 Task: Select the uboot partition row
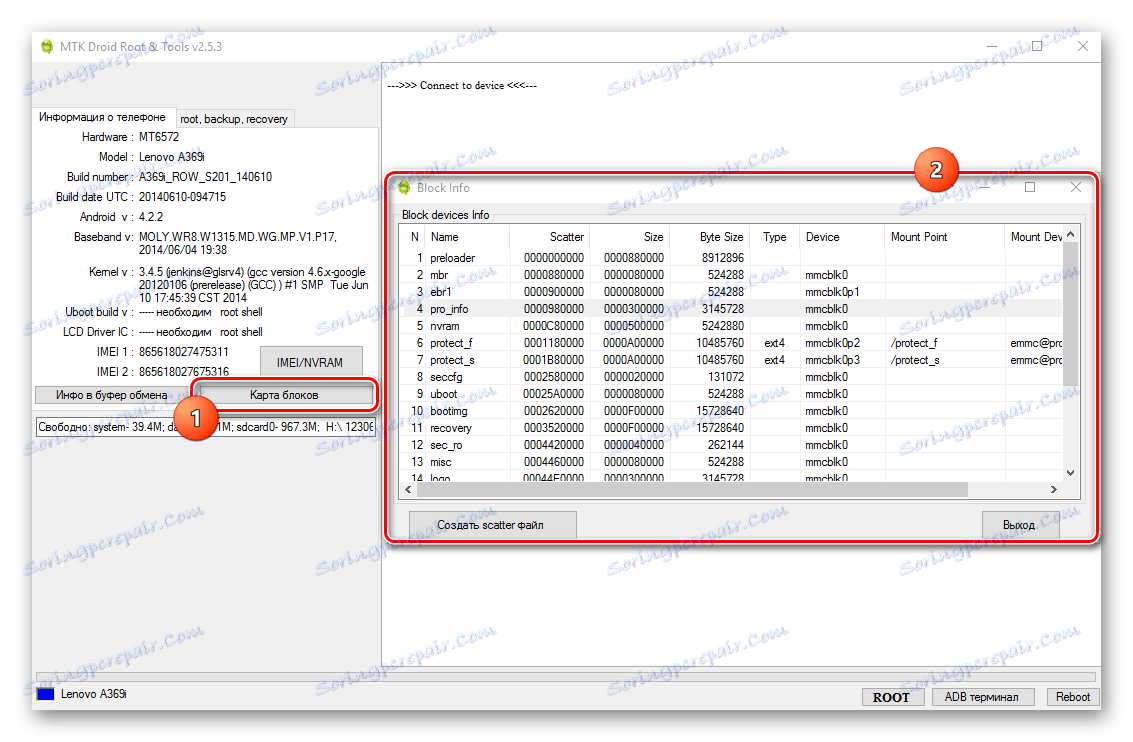(x=732, y=394)
